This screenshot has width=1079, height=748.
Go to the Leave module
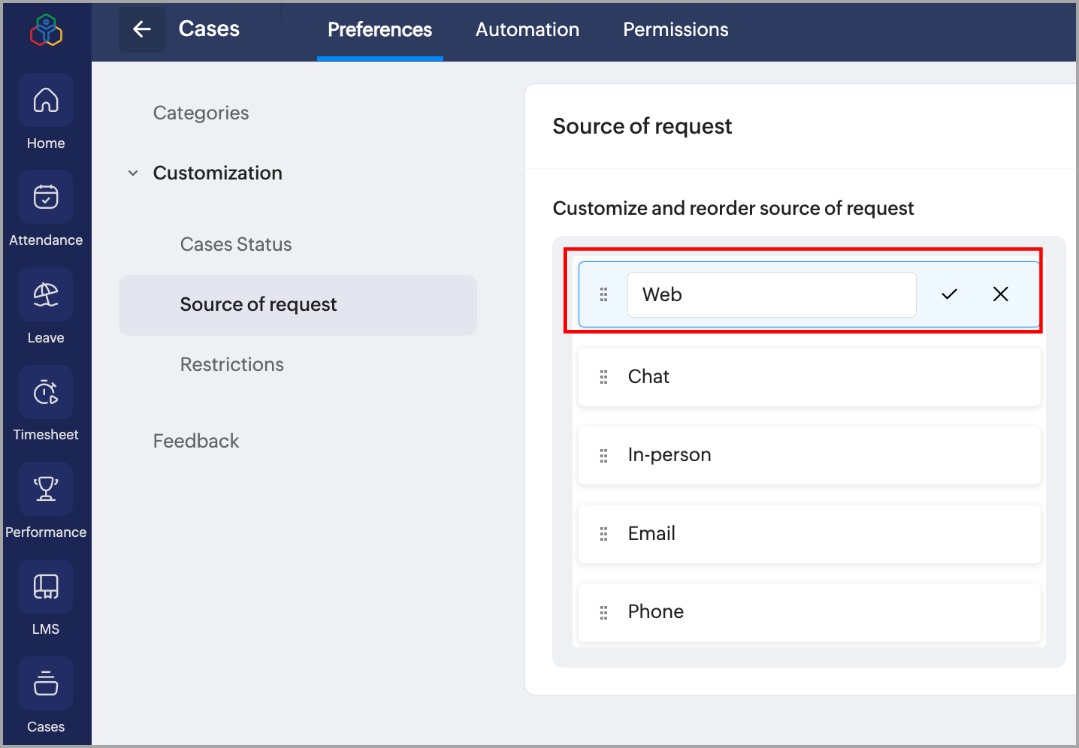(x=46, y=295)
